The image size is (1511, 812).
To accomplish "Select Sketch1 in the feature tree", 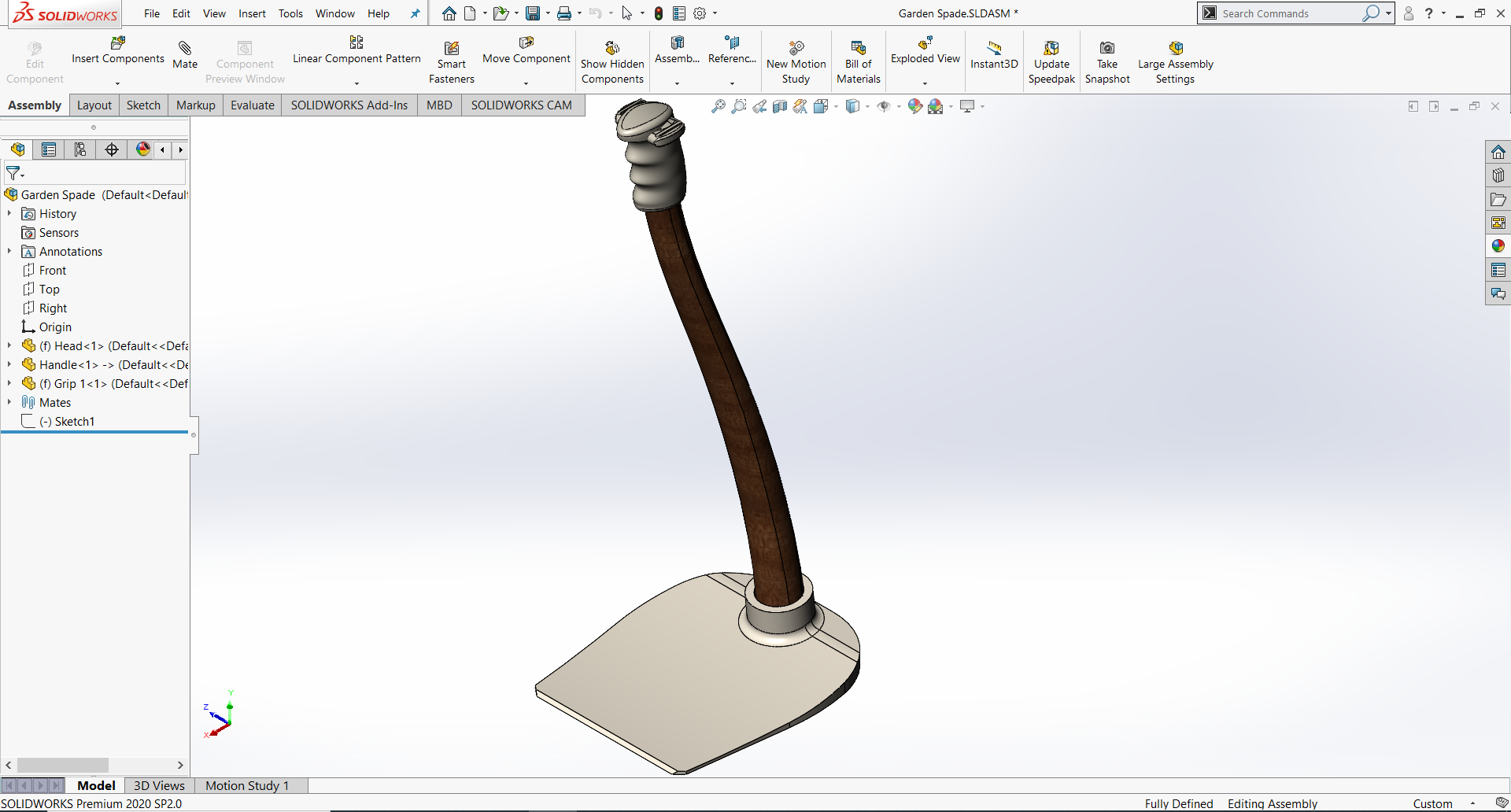I will pos(58,421).
